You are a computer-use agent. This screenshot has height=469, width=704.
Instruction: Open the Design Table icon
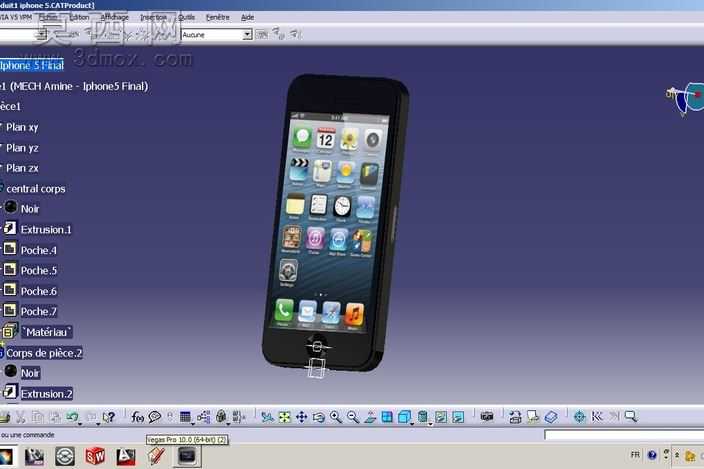pyautogui.click(x=185, y=417)
